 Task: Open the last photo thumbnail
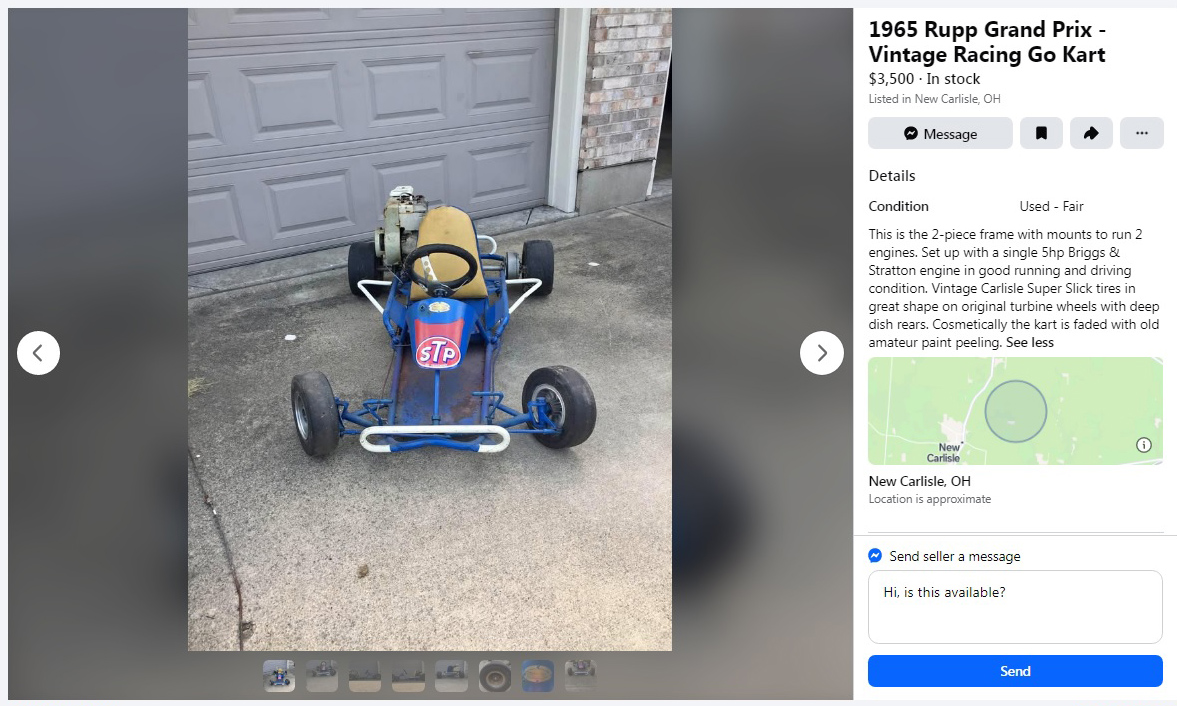point(580,676)
